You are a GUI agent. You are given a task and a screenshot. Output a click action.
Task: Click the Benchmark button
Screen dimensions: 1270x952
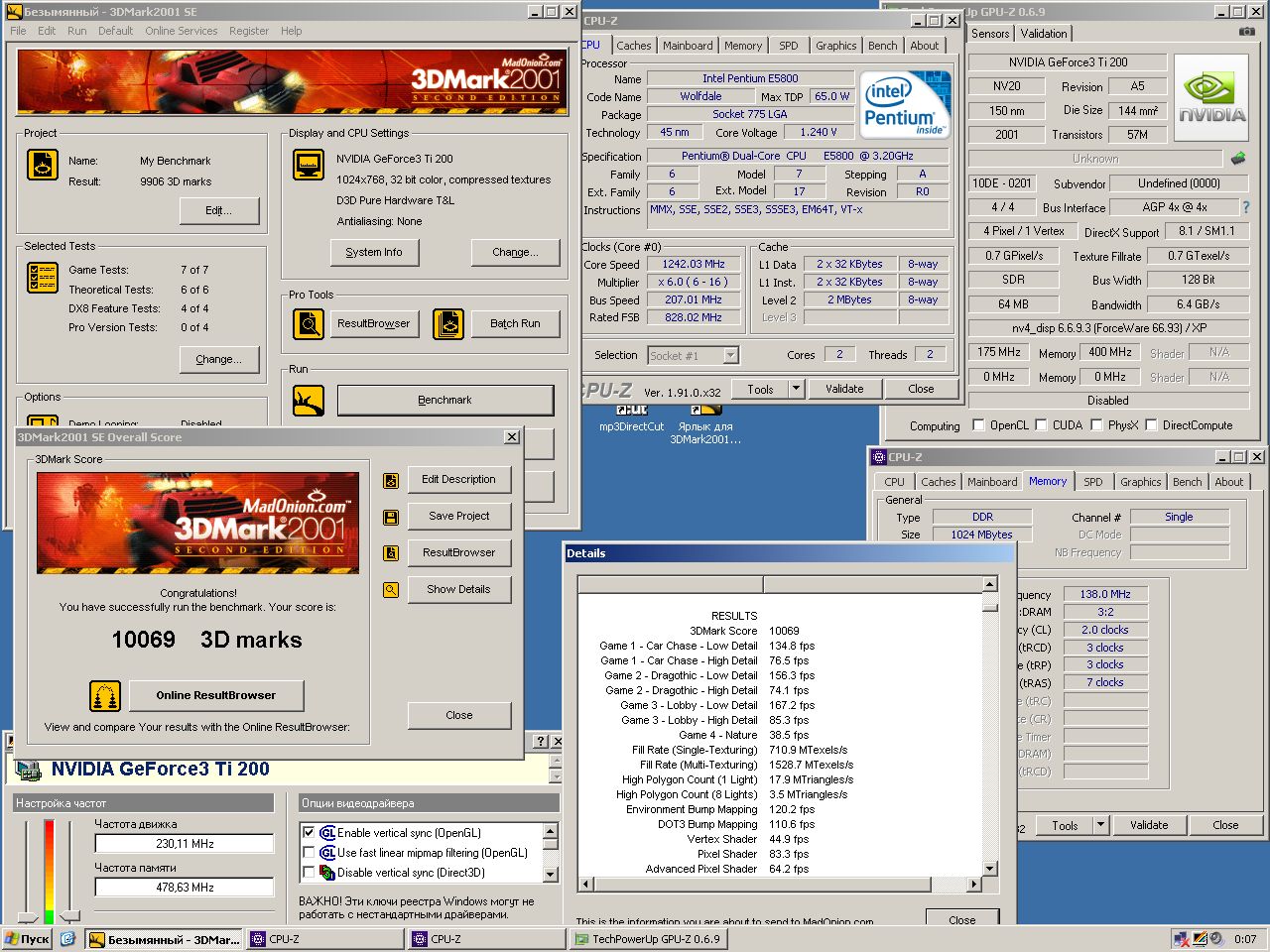click(445, 400)
